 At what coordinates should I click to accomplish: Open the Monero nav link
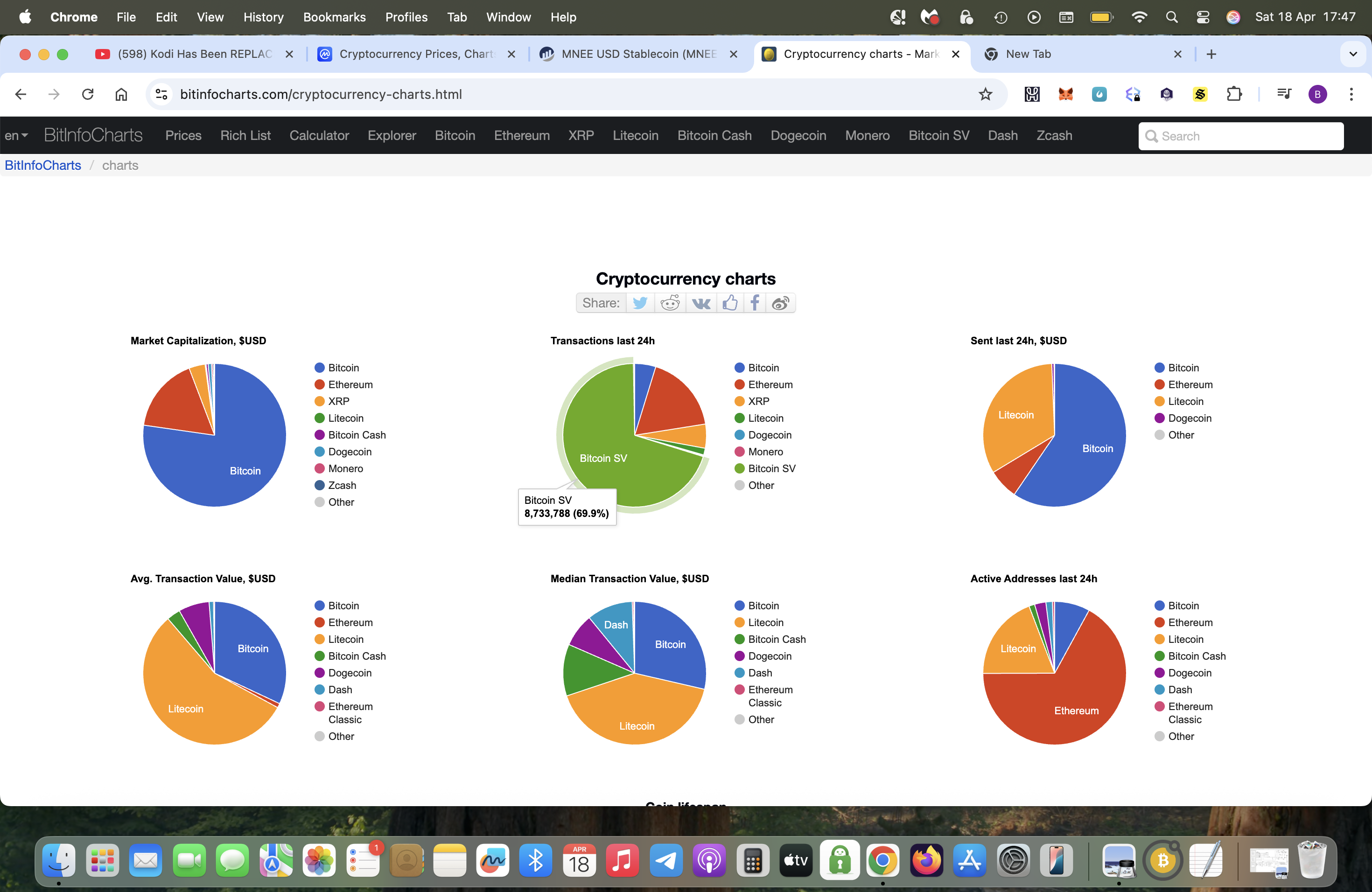pos(867,135)
